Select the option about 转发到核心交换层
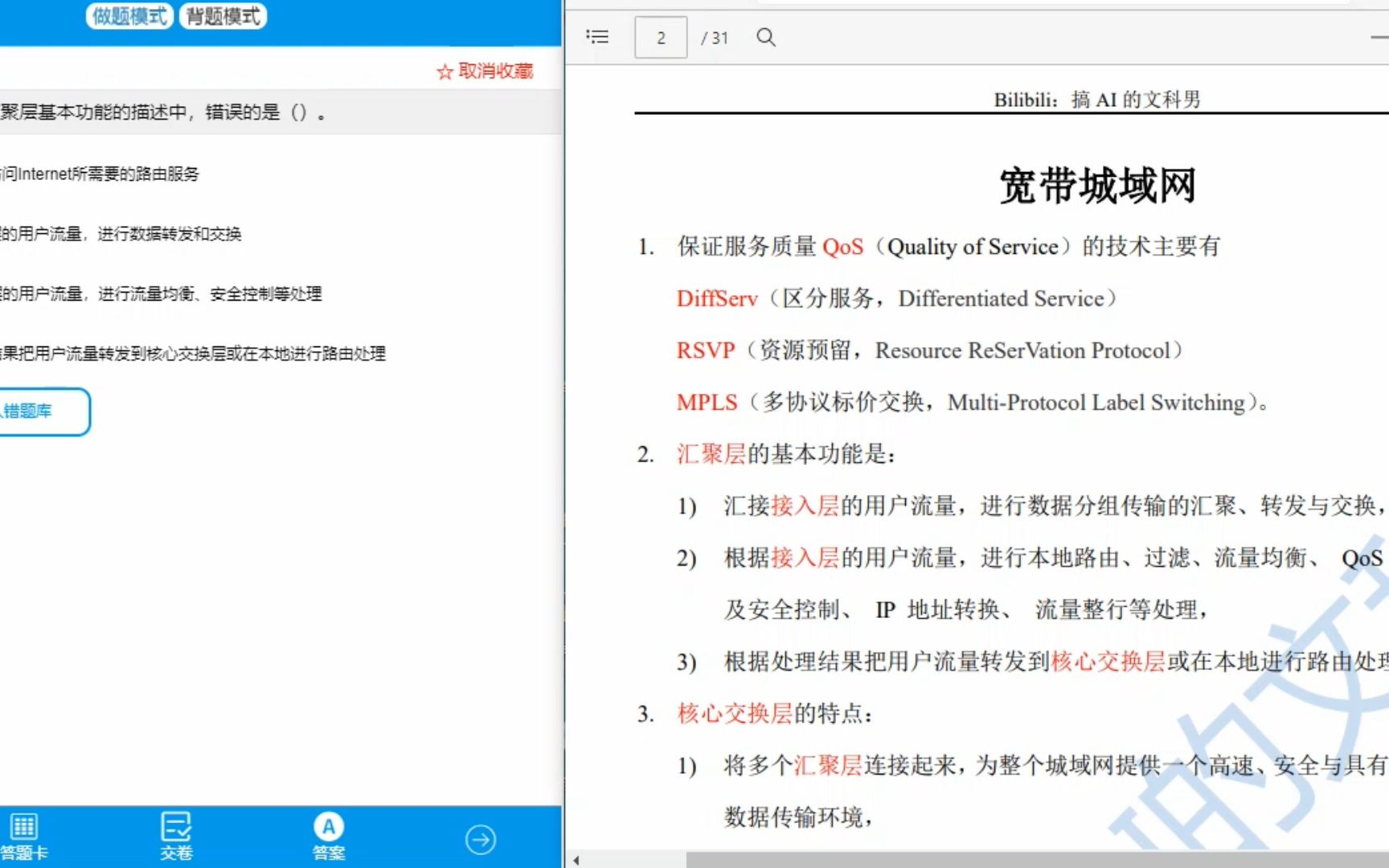 (x=193, y=354)
